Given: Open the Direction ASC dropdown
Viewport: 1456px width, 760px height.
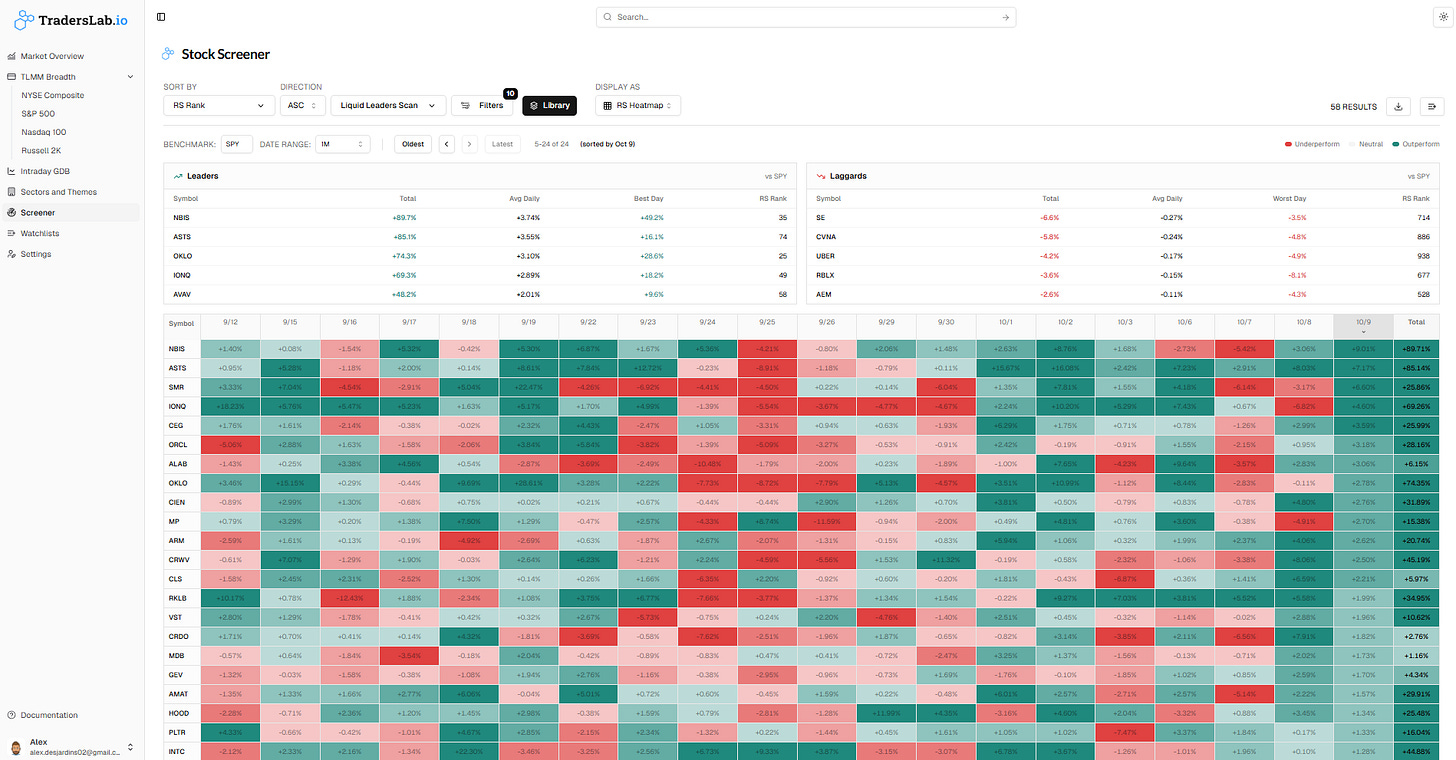Looking at the screenshot, I should (x=303, y=105).
